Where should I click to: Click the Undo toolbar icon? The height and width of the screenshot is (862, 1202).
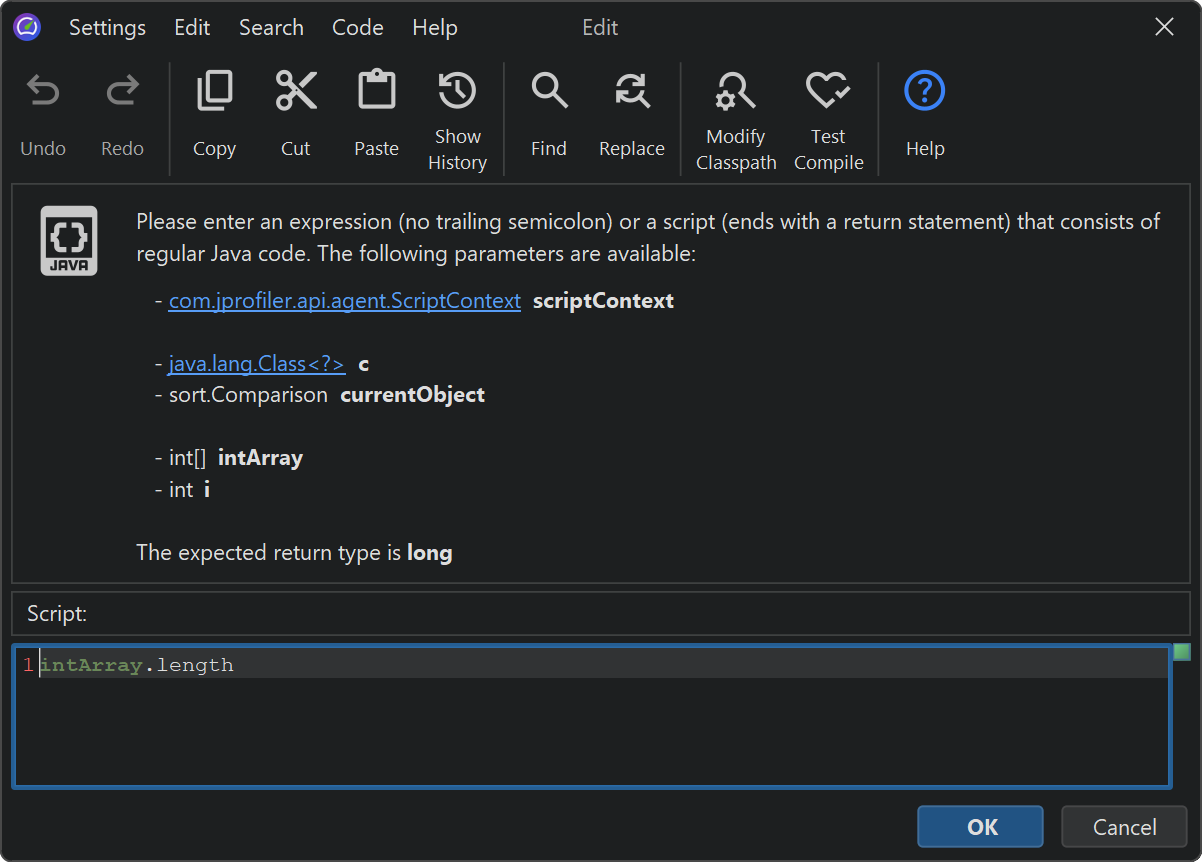pyautogui.click(x=43, y=92)
